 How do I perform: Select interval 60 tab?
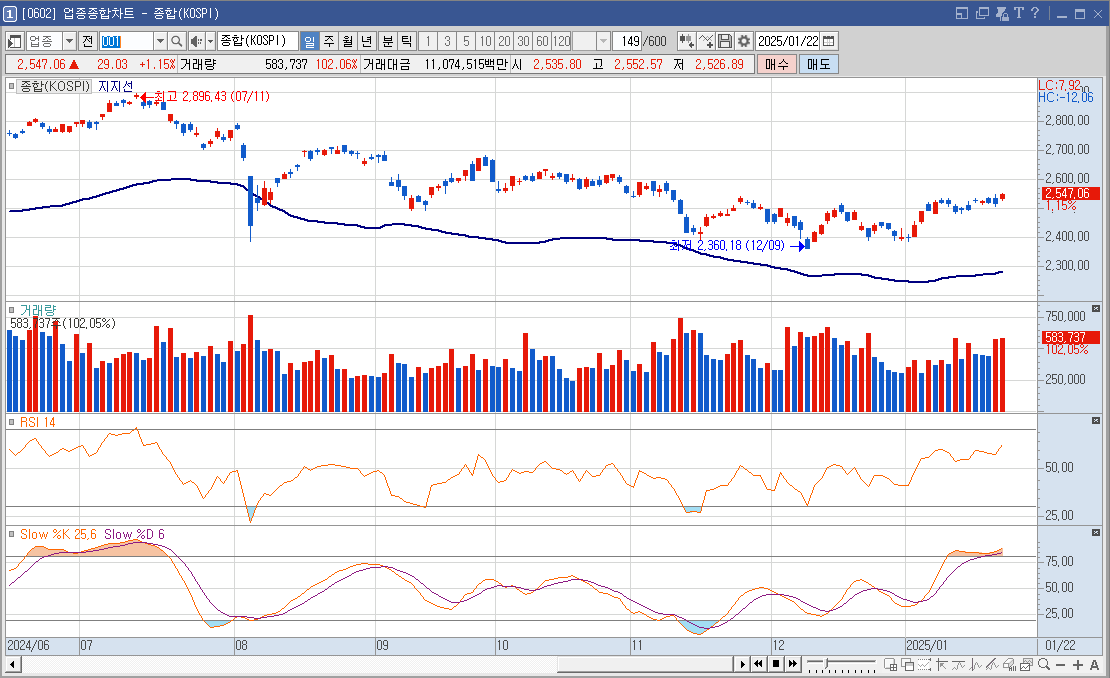click(542, 41)
